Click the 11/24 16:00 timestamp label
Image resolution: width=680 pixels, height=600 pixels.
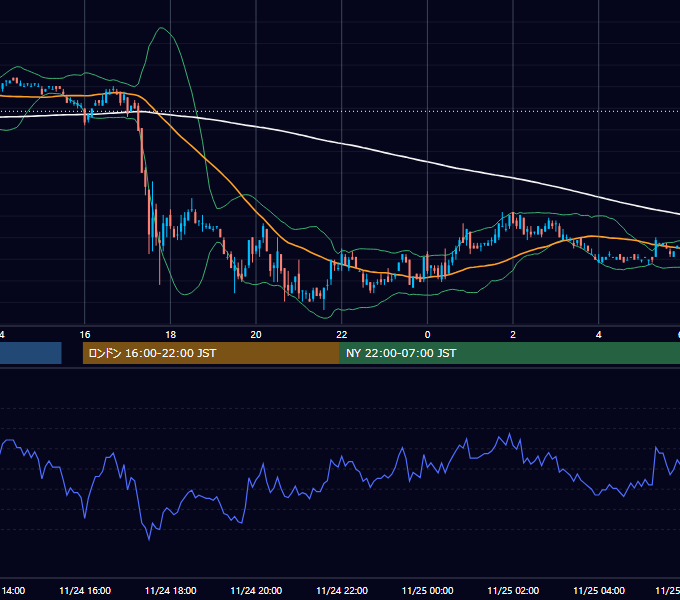pos(85,590)
